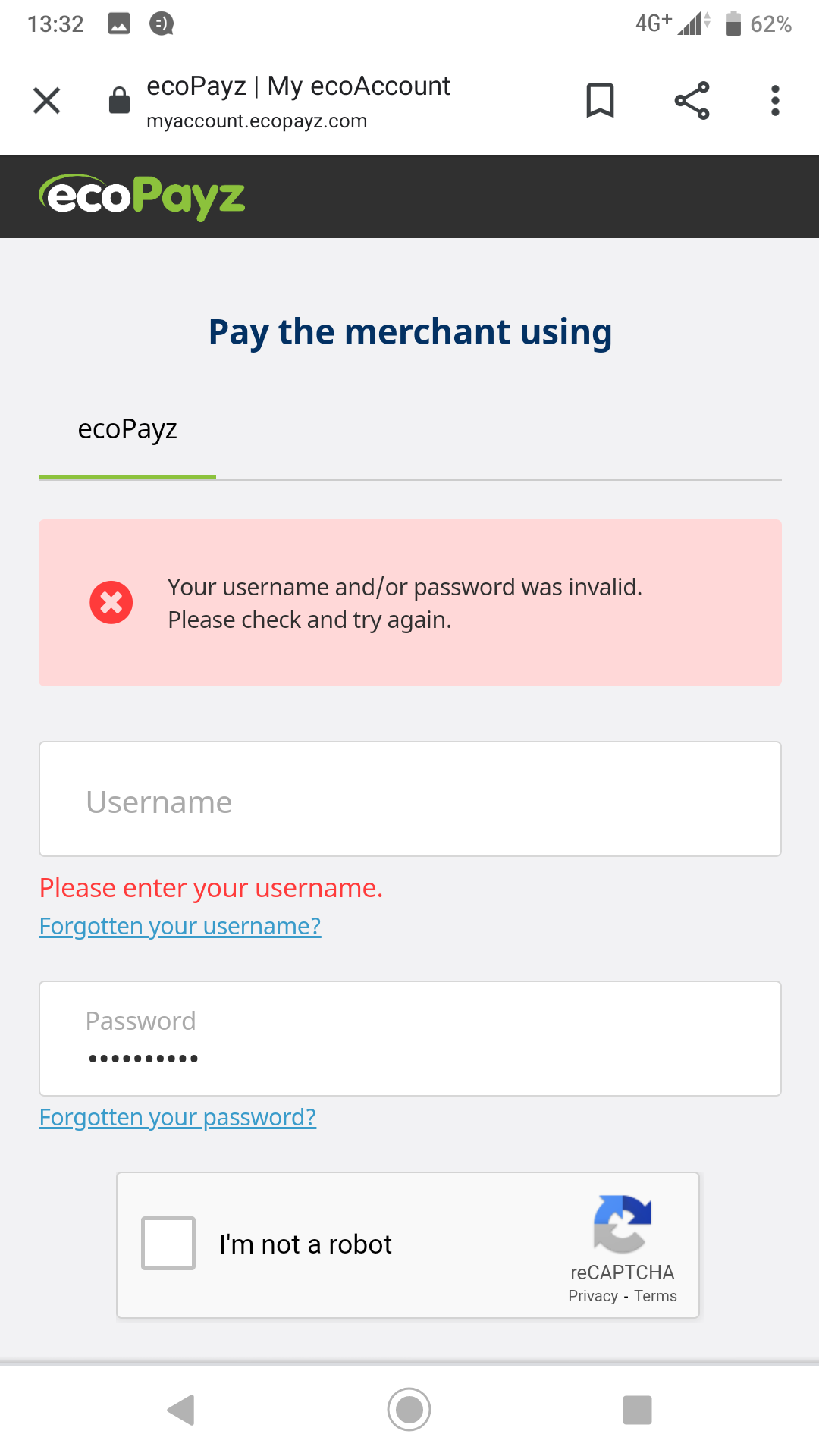Focus the Username input field

410,799
